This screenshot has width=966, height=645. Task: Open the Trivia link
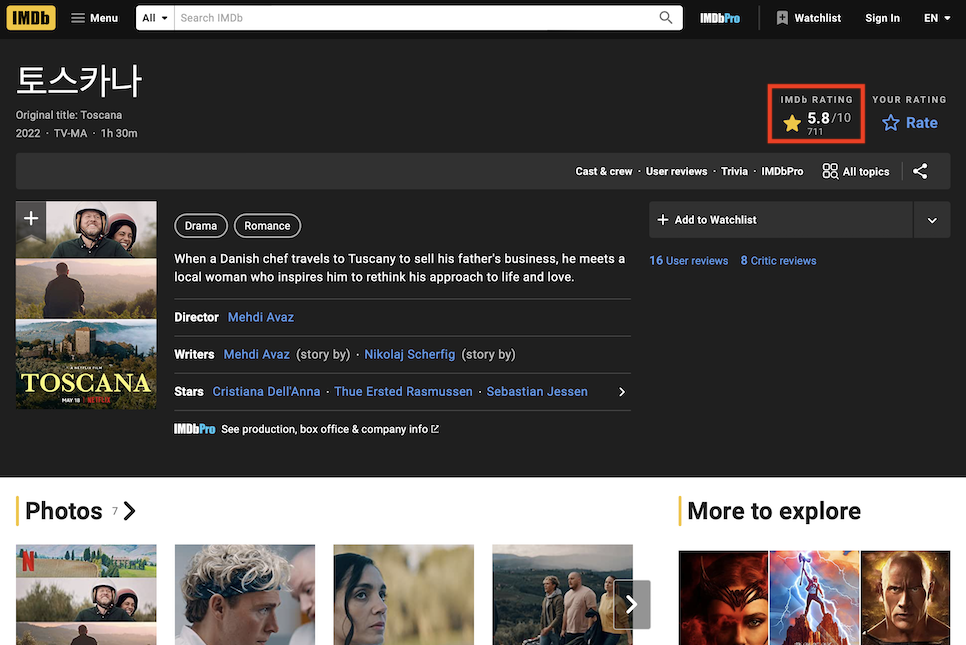tap(734, 171)
